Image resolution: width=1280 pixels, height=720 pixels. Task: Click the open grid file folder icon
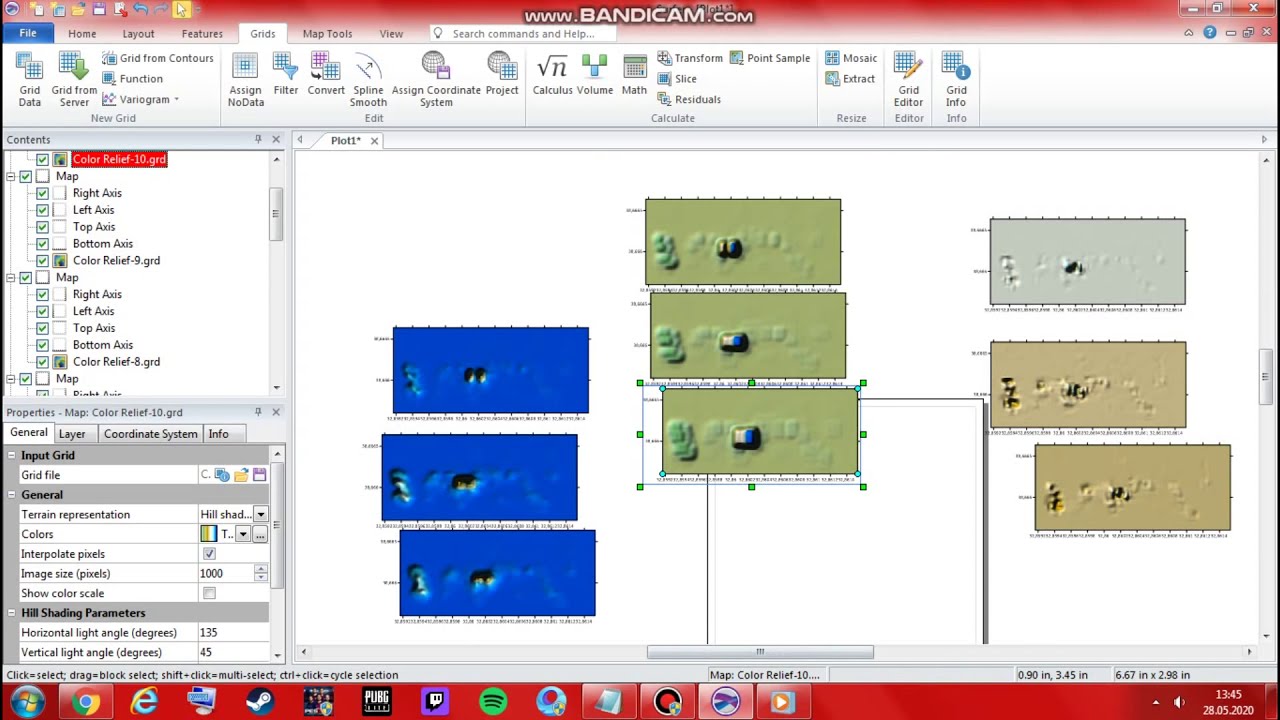(241, 475)
